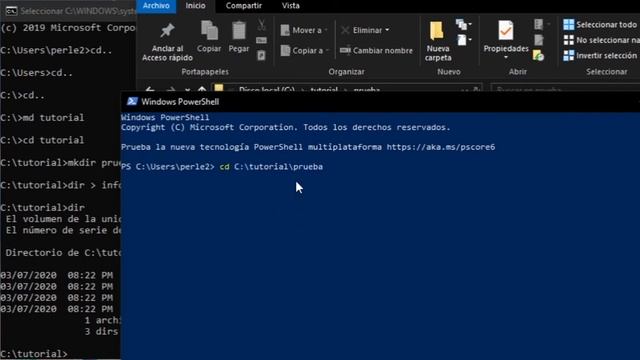This screenshot has height=360, width=640.
Task: Click the paste shortcut icon
Action: [x=262, y=55]
